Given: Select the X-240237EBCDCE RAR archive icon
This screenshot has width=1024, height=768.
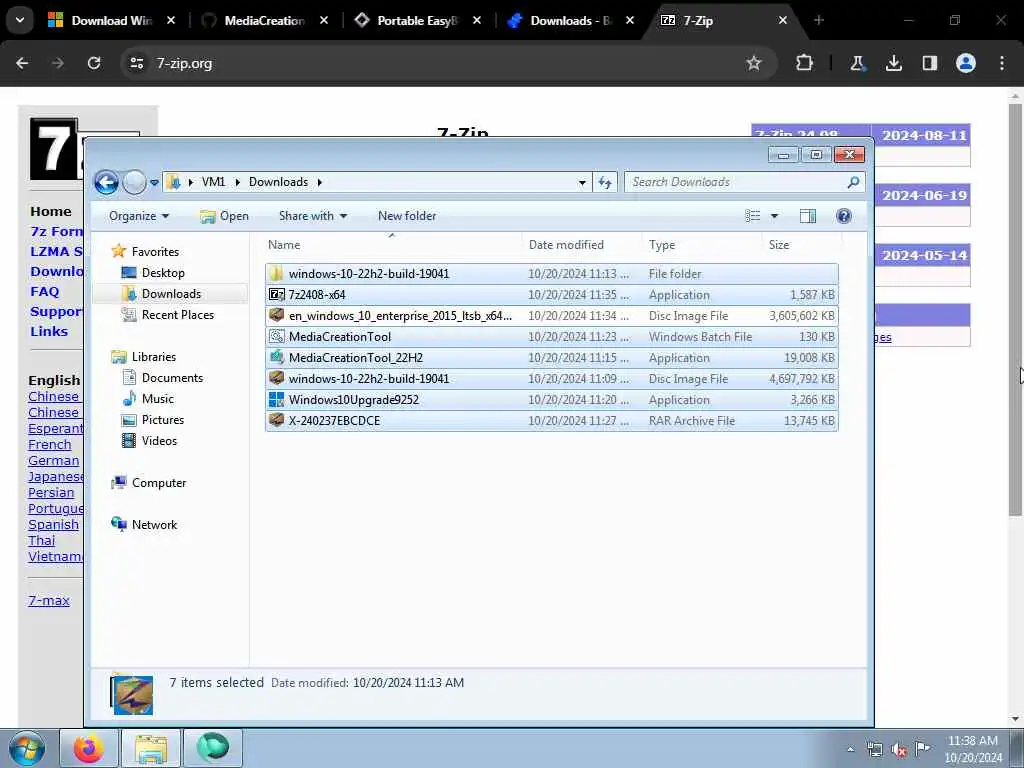Looking at the screenshot, I should [277, 421].
